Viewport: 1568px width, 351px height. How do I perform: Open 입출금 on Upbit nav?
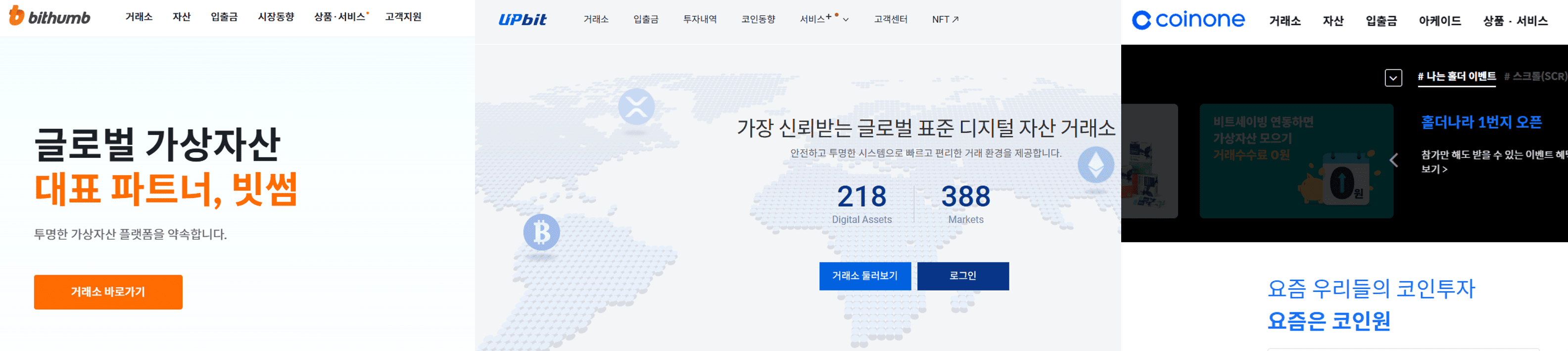[x=646, y=19]
